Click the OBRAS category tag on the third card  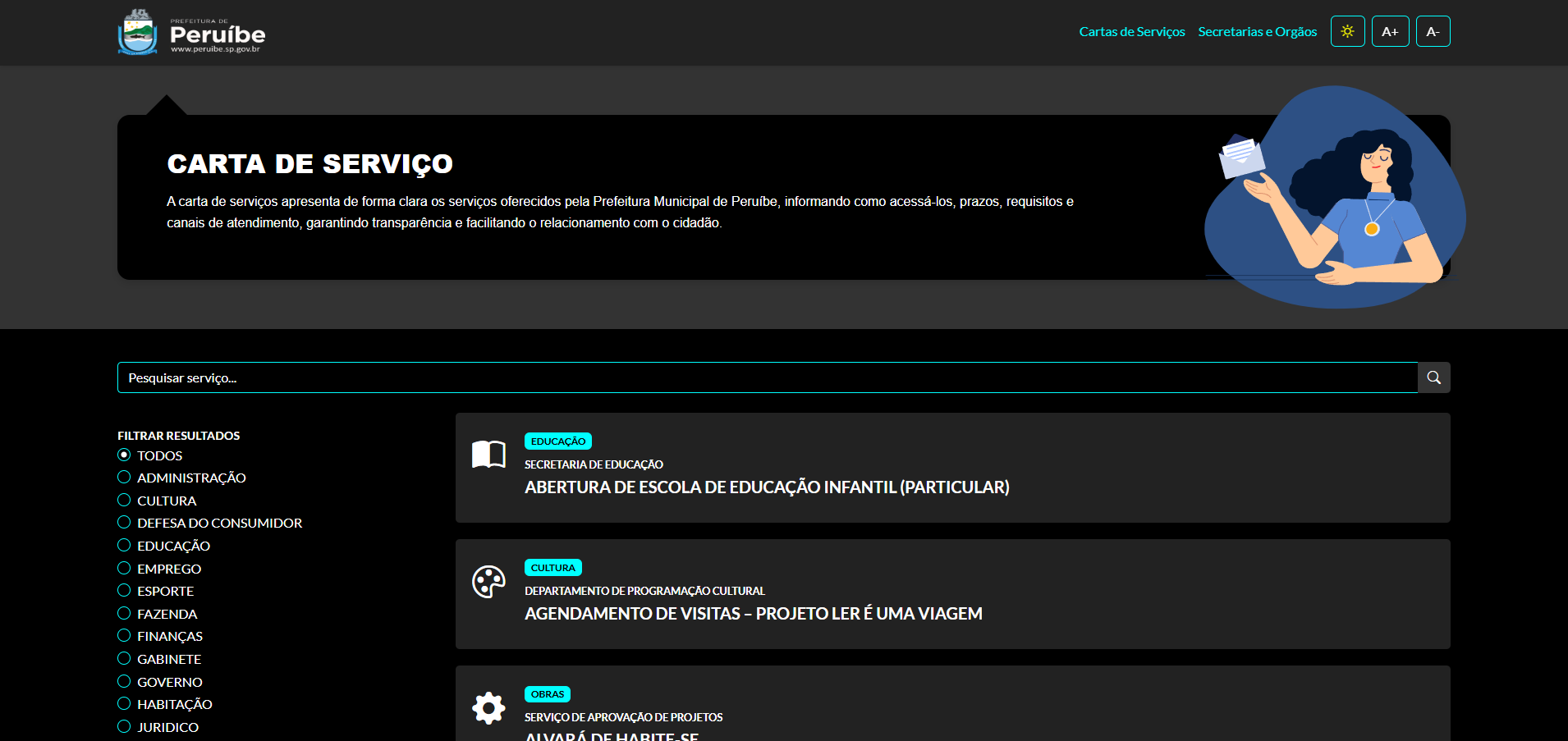pyautogui.click(x=548, y=694)
